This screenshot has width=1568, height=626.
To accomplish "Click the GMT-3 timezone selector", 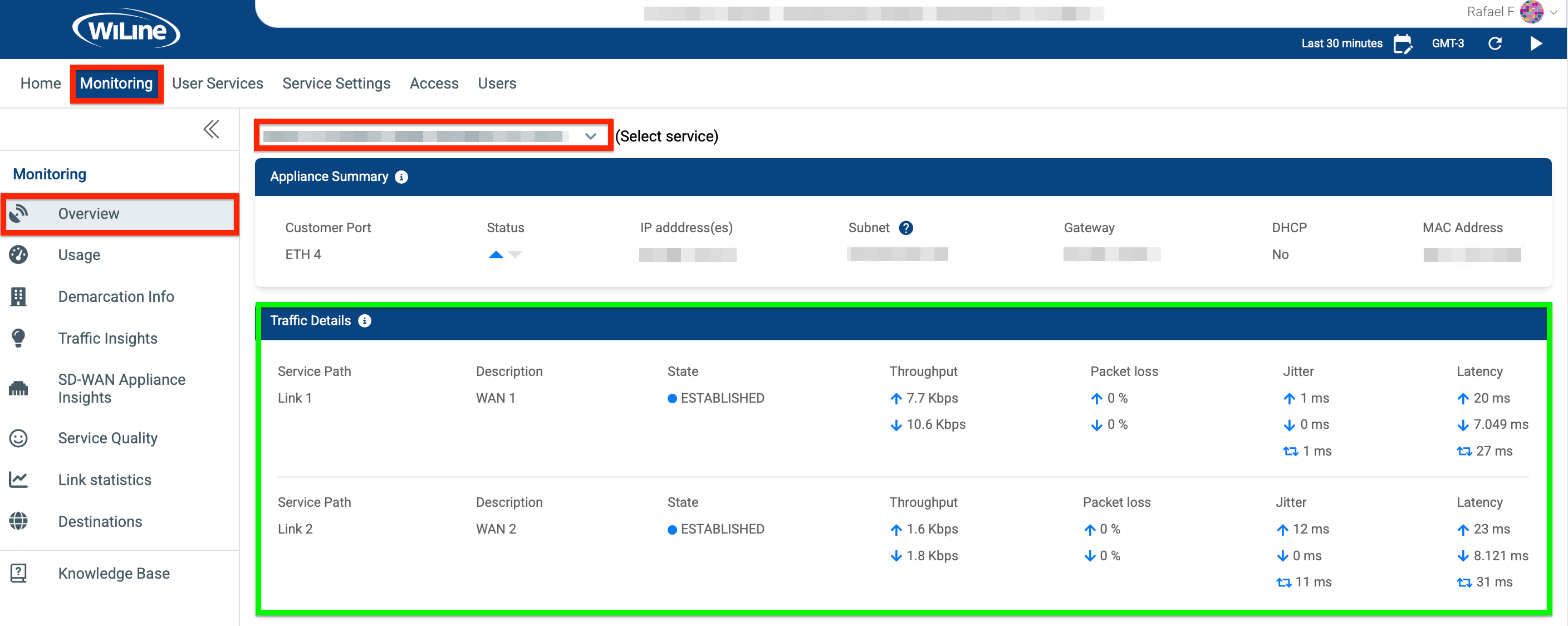I will click(x=1448, y=44).
